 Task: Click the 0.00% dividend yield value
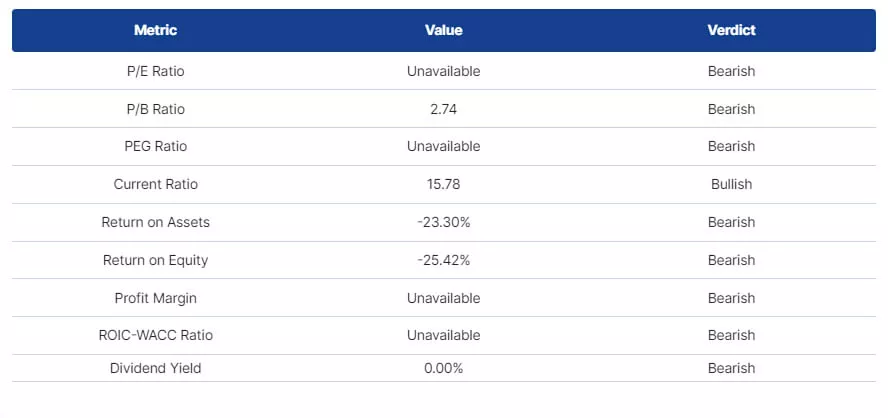tap(443, 368)
